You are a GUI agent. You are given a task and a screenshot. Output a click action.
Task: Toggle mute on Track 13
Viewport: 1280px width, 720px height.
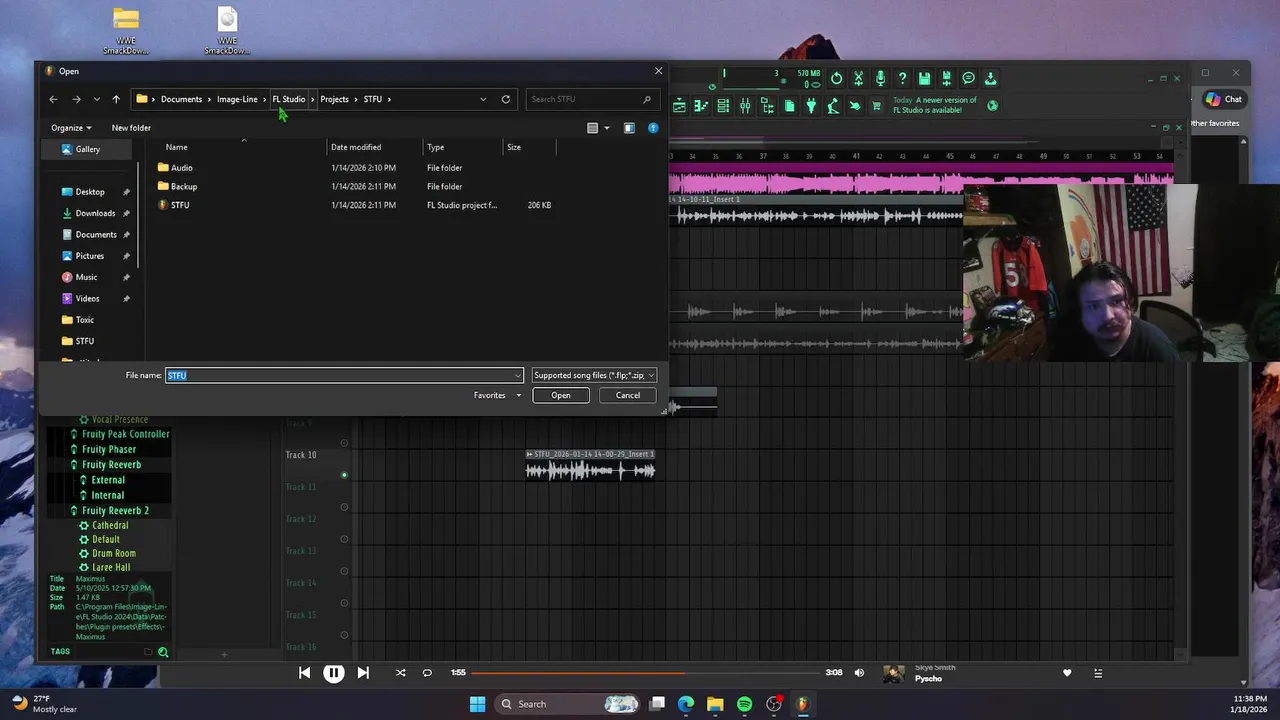[344, 571]
